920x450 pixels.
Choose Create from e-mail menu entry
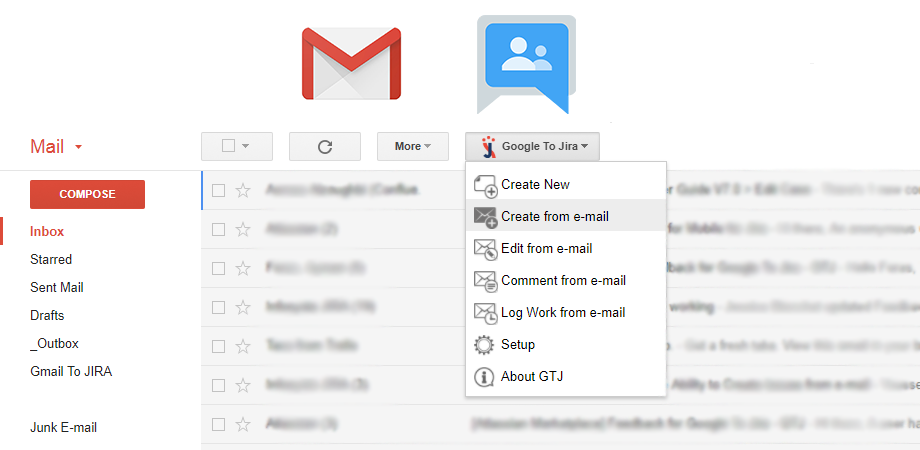tap(555, 216)
